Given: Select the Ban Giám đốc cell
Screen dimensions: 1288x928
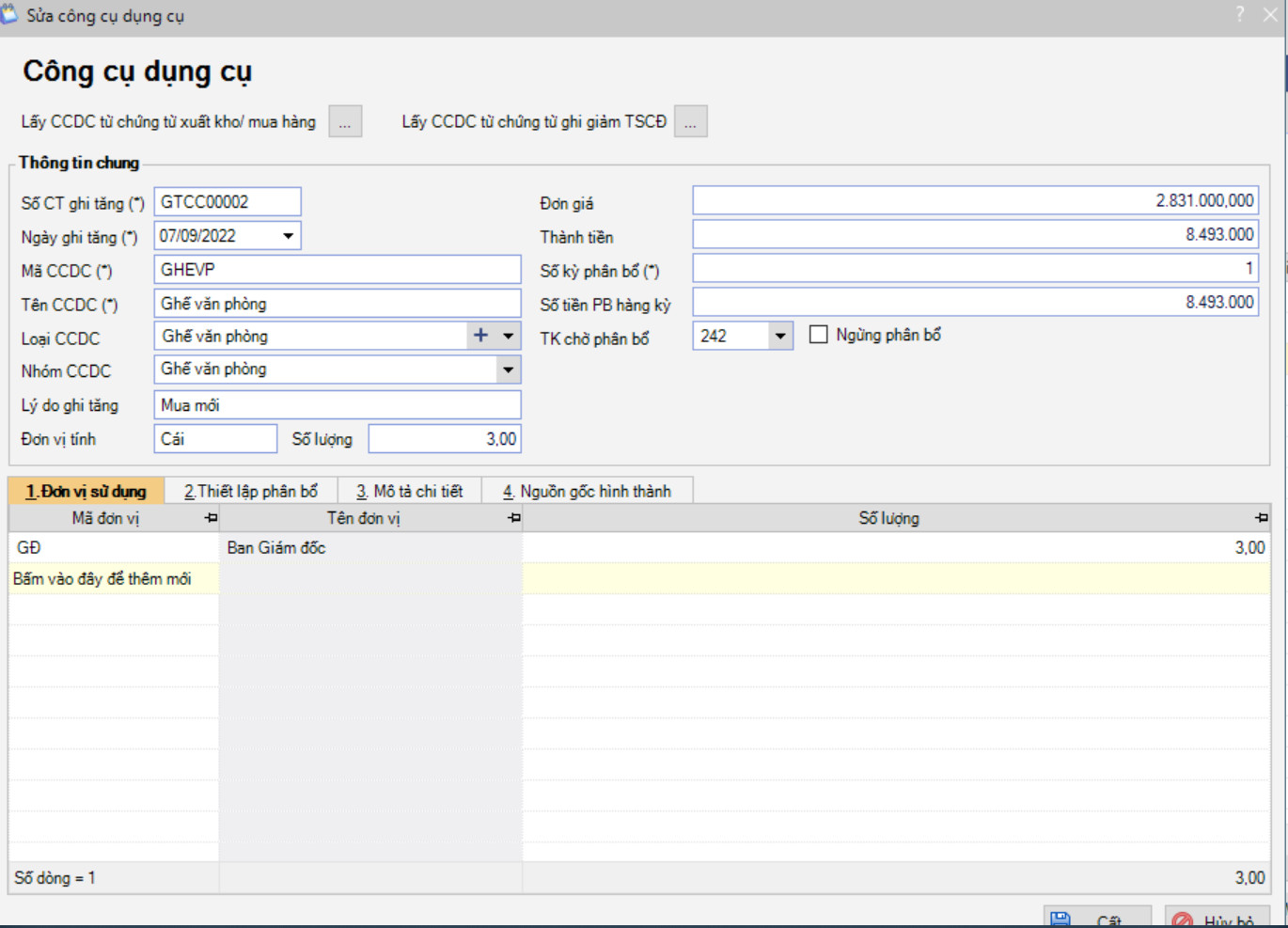Looking at the screenshot, I should pyautogui.click(x=370, y=547).
